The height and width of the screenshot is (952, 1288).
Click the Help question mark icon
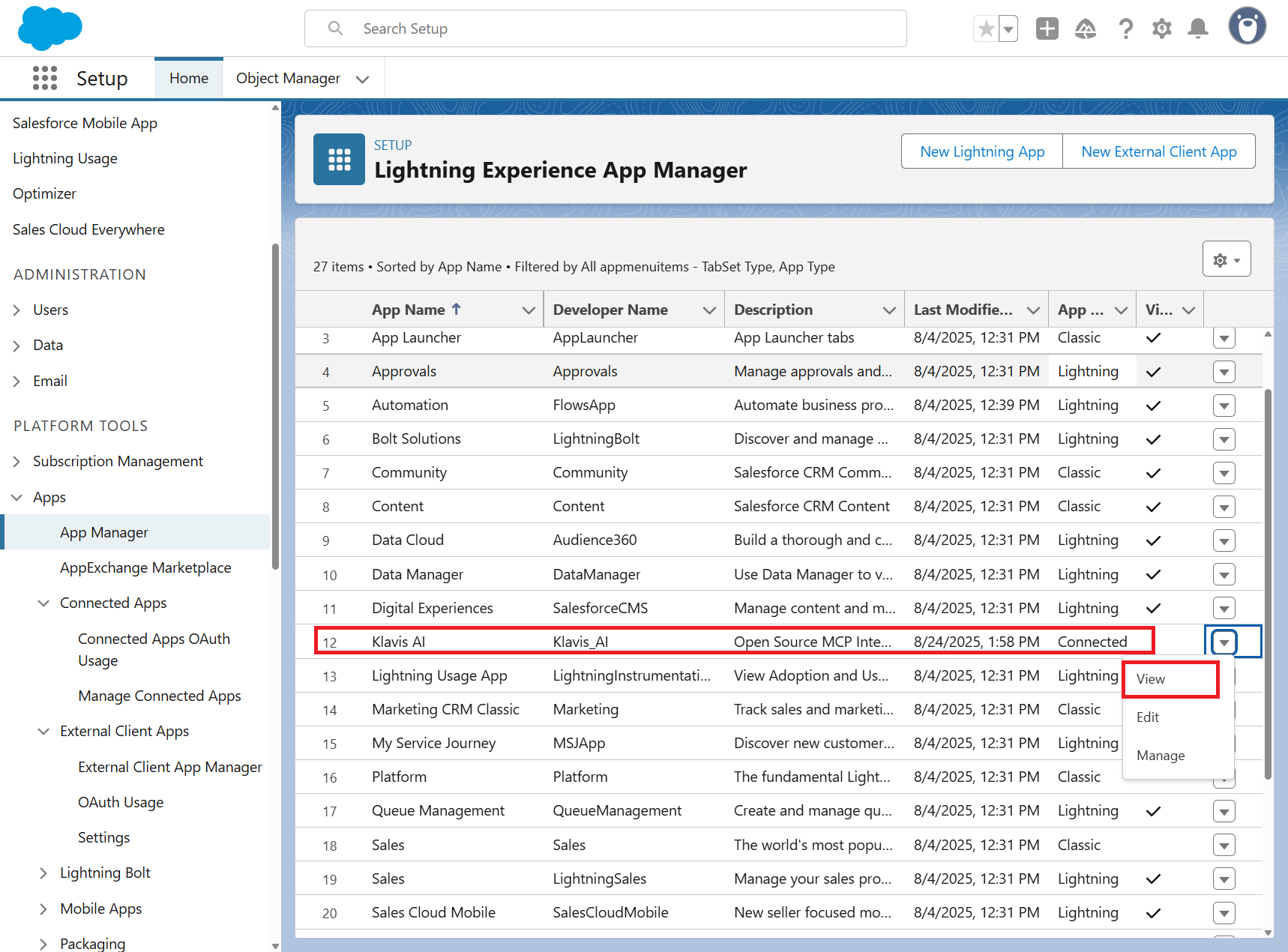click(x=1125, y=28)
